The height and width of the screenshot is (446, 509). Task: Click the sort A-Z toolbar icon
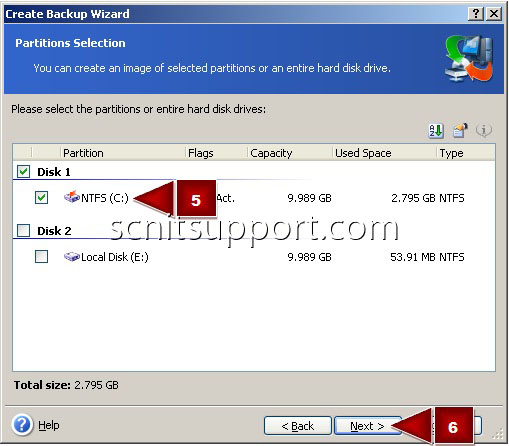pyautogui.click(x=436, y=130)
